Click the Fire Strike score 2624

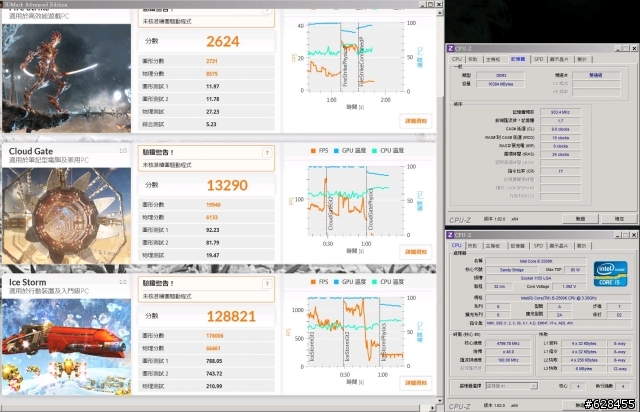coord(222,41)
